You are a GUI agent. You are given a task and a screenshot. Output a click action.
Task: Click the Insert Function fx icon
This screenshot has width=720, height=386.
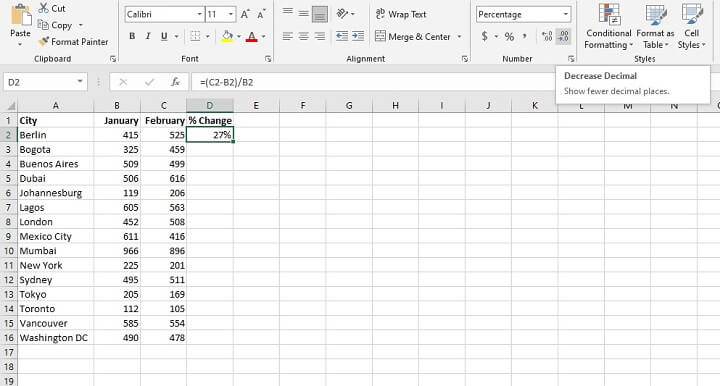tap(175, 82)
